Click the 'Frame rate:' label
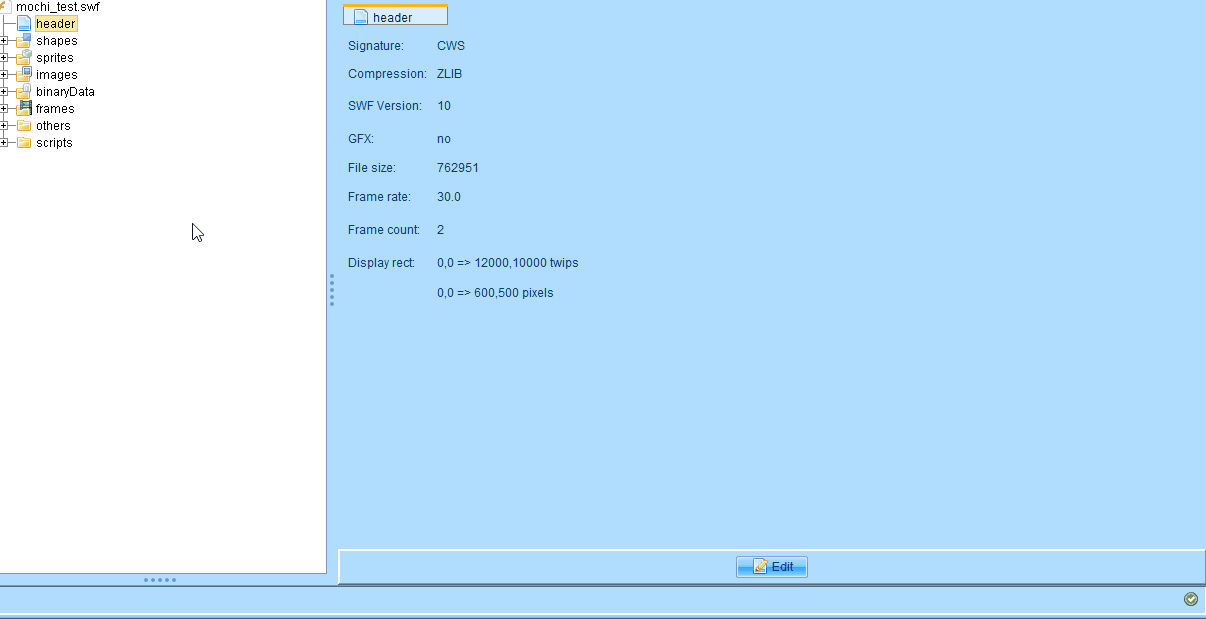The height and width of the screenshot is (619, 1206). (379, 197)
